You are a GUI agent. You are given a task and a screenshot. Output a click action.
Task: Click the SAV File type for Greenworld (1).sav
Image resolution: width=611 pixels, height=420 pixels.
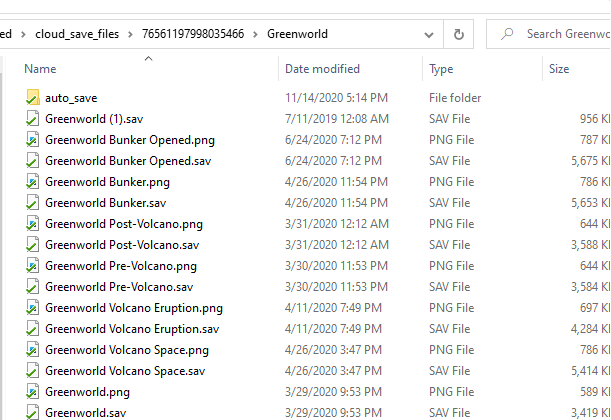[x=450, y=119]
